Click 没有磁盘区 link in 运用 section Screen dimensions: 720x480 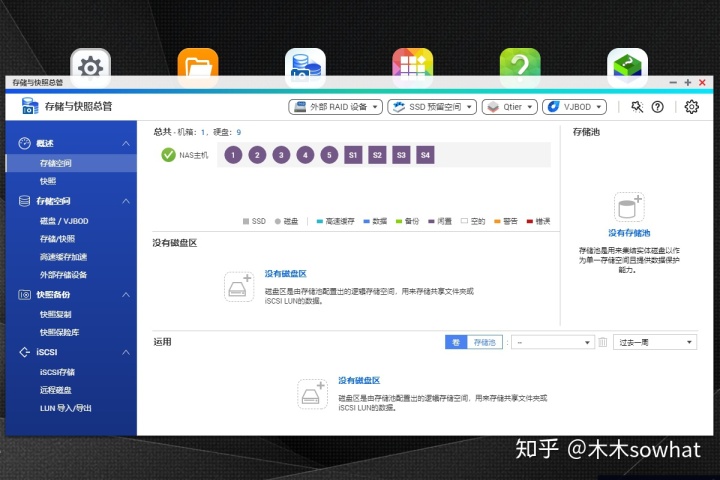(359, 380)
